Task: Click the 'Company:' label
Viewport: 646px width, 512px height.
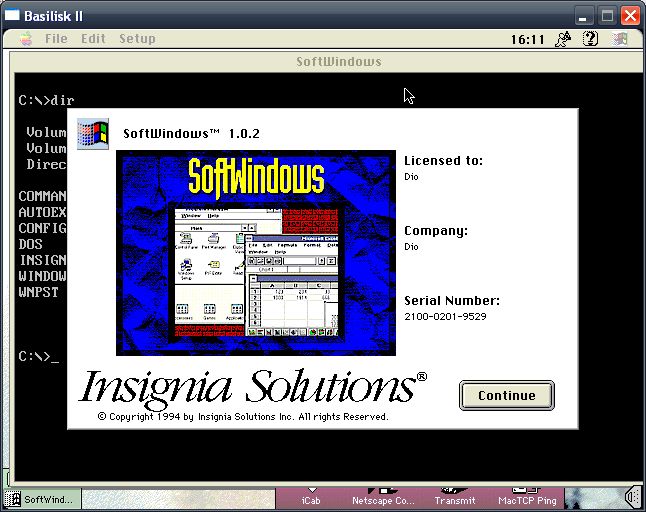Action: click(x=436, y=231)
